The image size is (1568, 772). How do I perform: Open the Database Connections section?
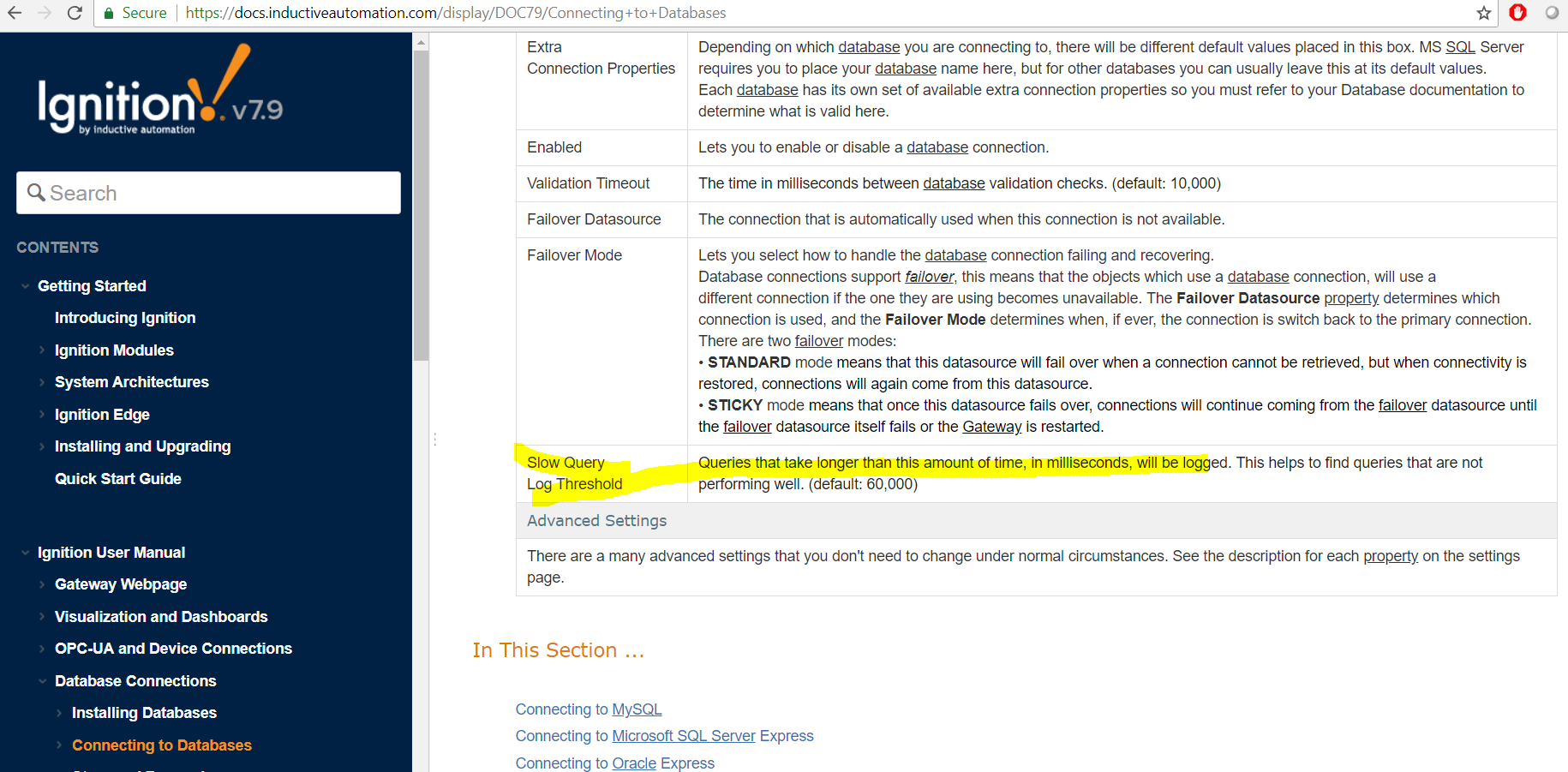click(x=135, y=681)
